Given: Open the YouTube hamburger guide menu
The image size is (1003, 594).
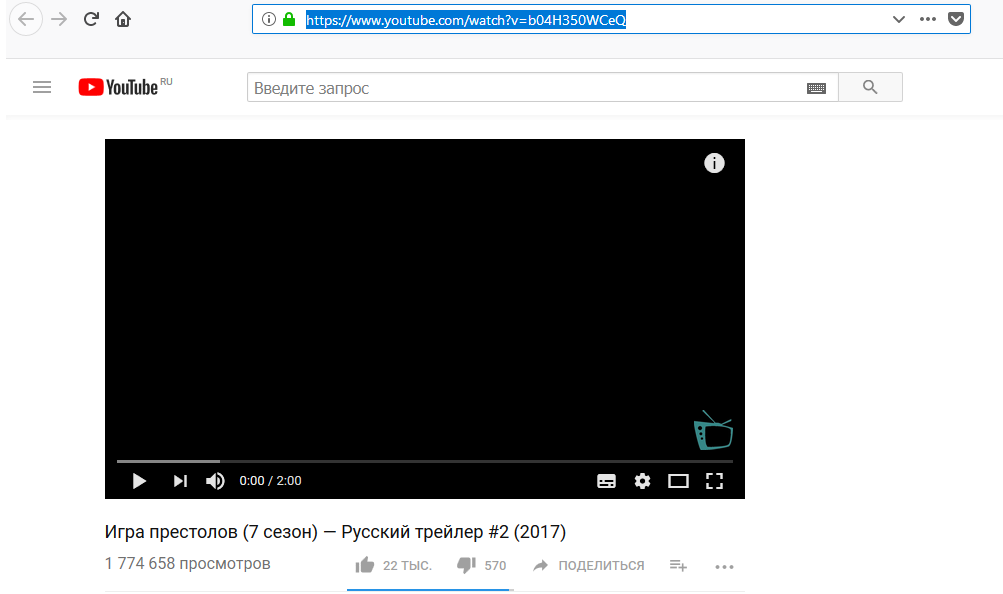Looking at the screenshot, I should [42, 87].
